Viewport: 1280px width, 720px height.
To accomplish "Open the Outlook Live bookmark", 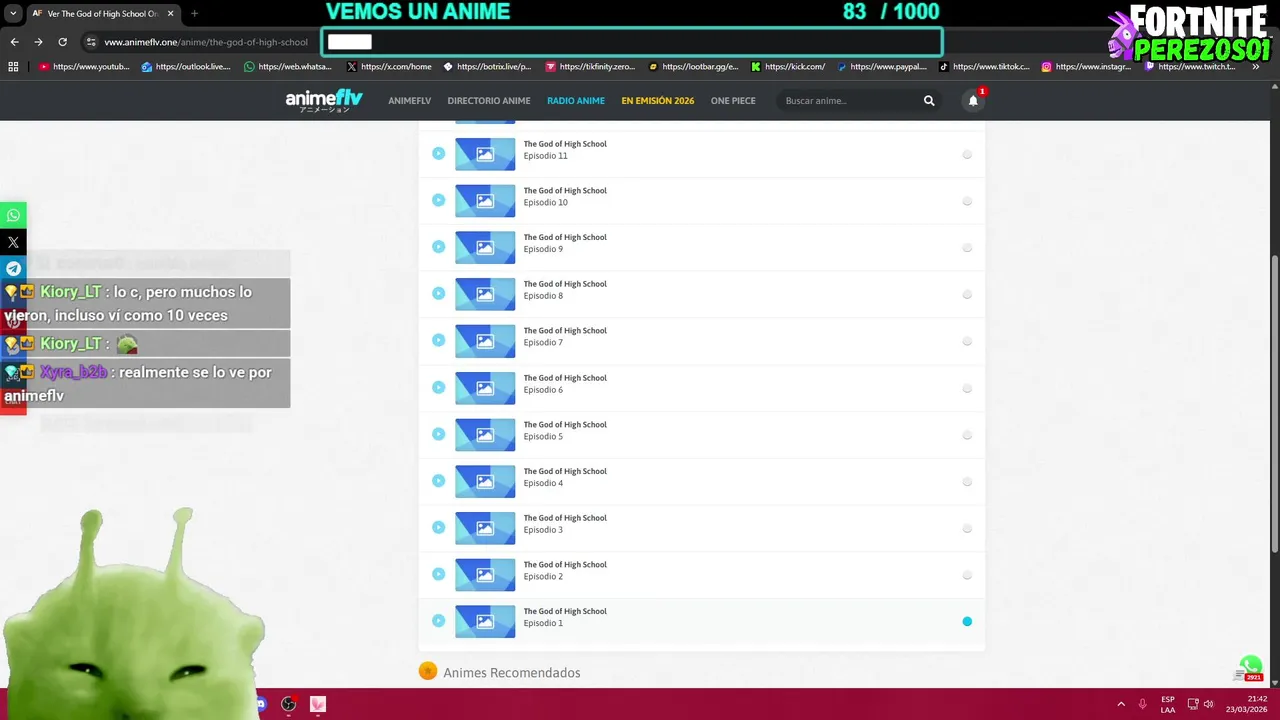I will (x=186, y=67).
